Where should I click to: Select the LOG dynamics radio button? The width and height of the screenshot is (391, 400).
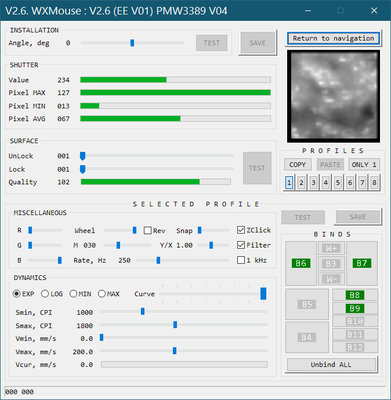(45, 294)
